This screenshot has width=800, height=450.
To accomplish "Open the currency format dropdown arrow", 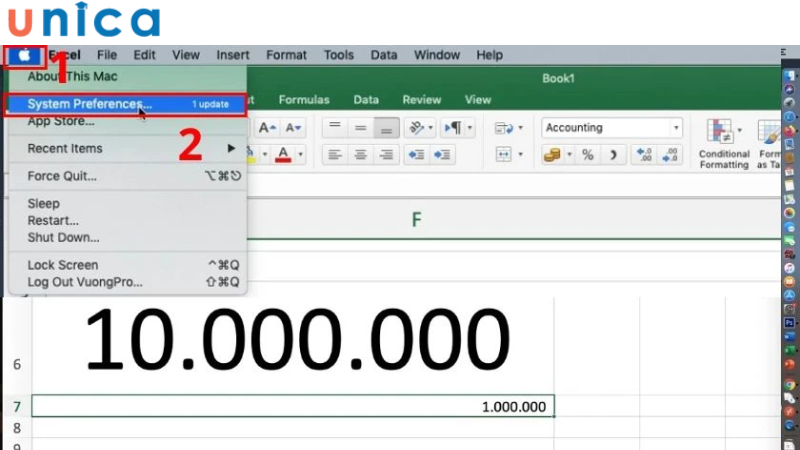I will (569, 155).
